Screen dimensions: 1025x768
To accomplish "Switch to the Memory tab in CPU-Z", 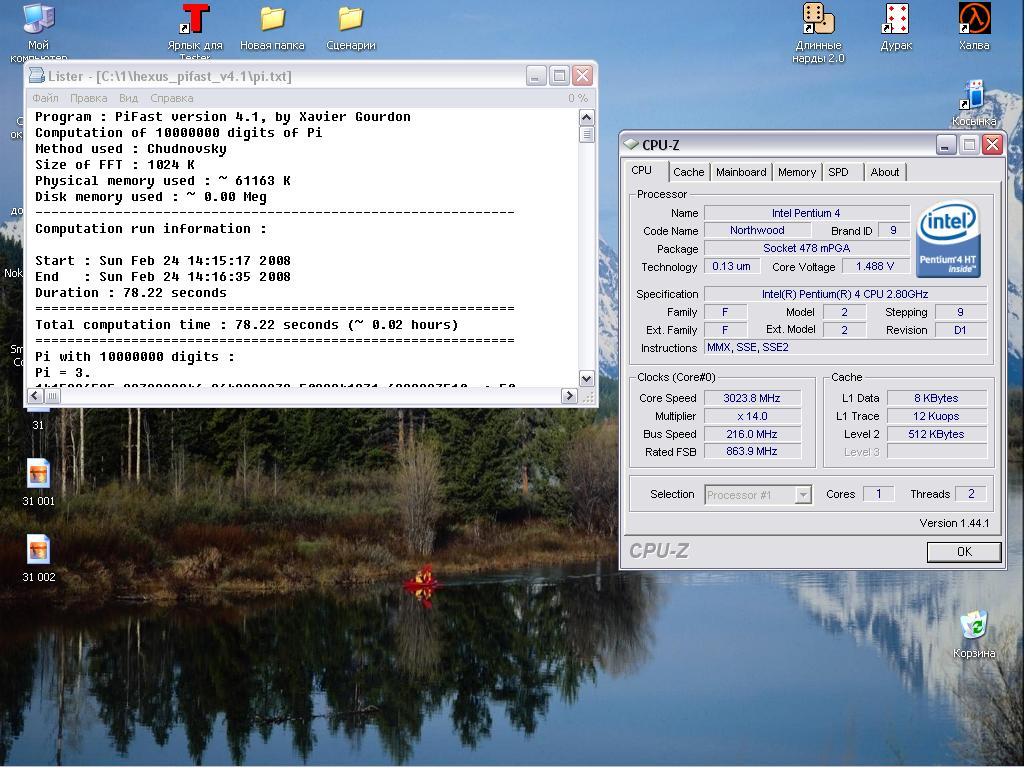I will 796,172.
